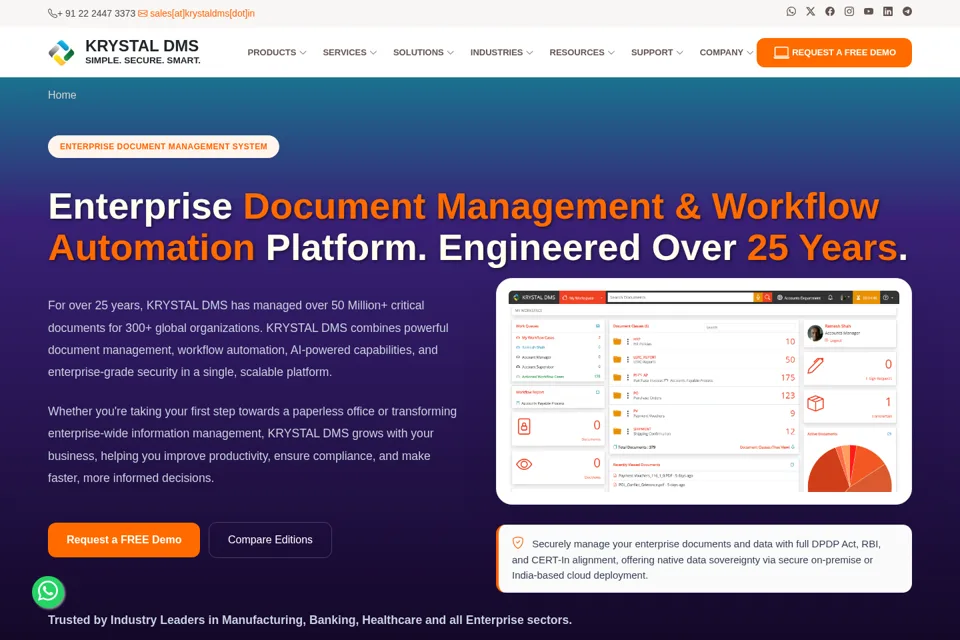Expand the Support menu
This screenshot has height=640, width=960.
[x=657, y=53]
